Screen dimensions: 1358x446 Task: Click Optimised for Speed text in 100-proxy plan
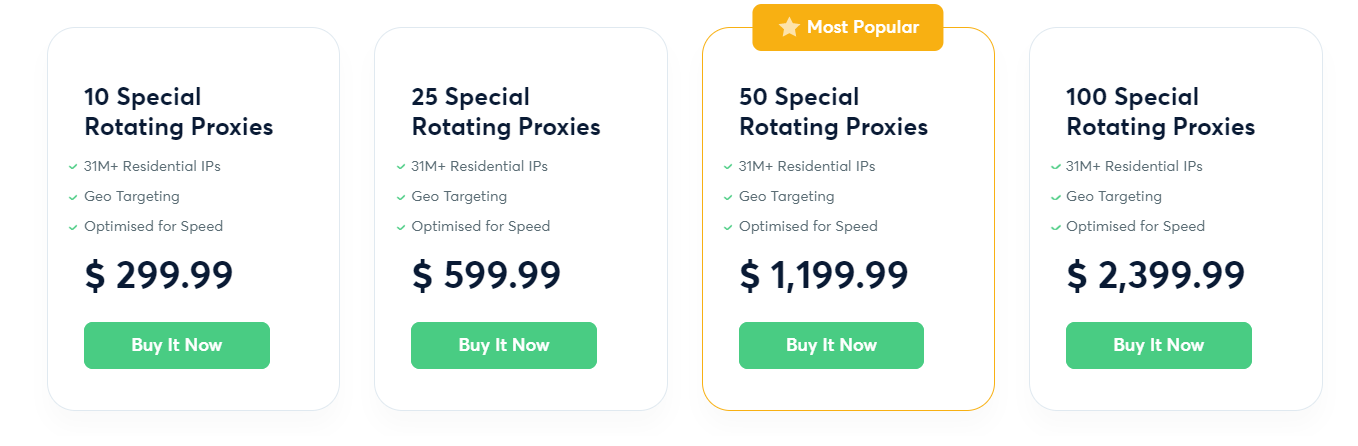tap(1135, 227)
